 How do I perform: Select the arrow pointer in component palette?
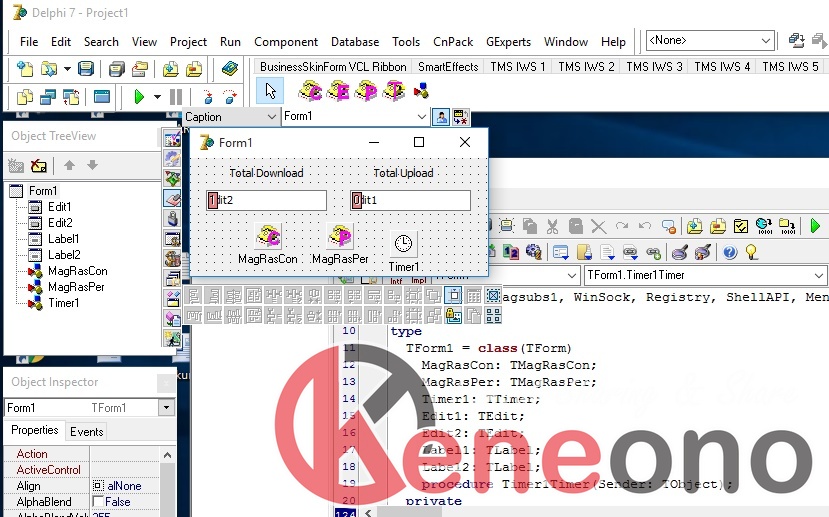[x=270, y=90]
